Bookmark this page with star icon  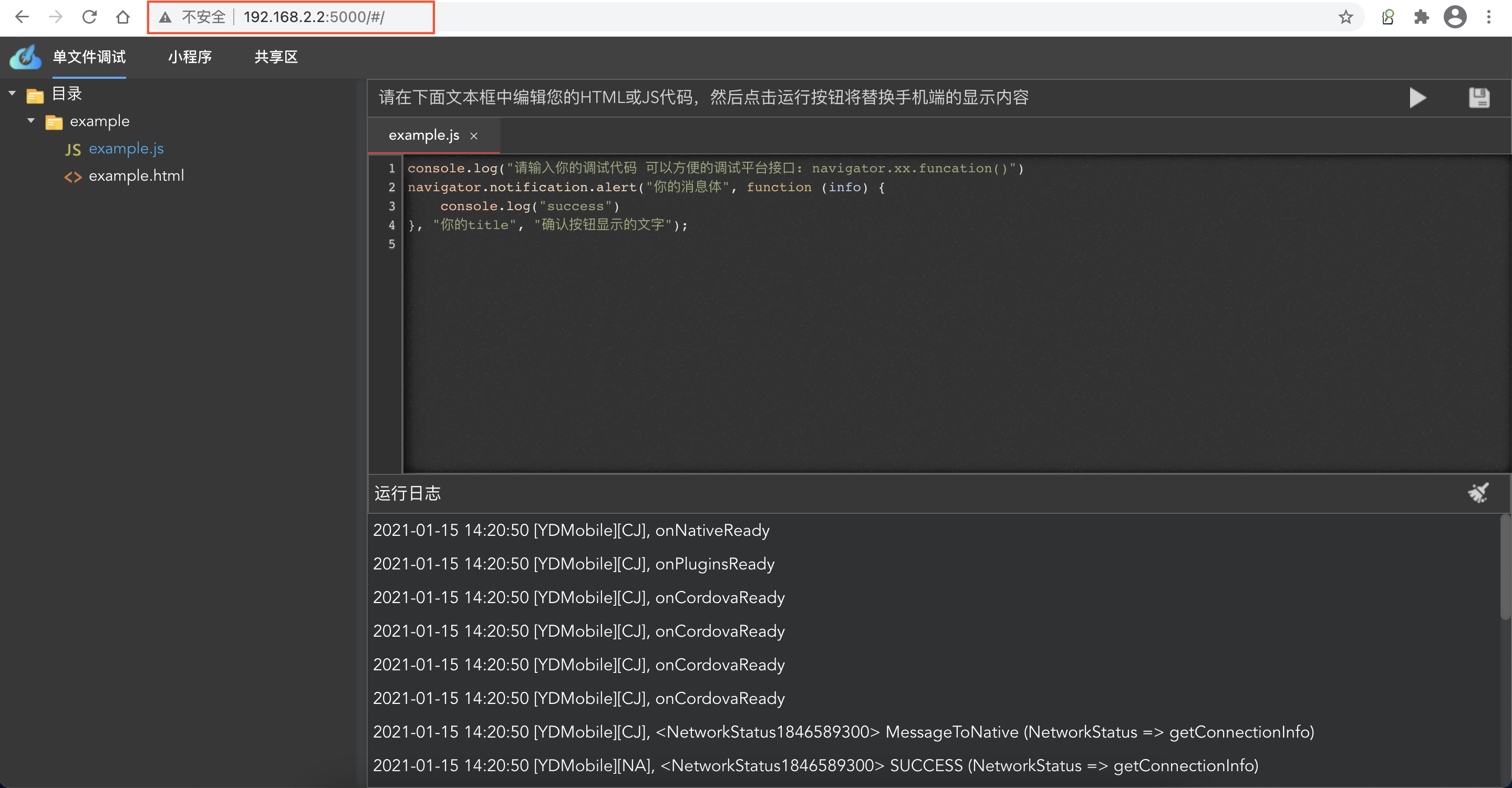coord(1346,17)
